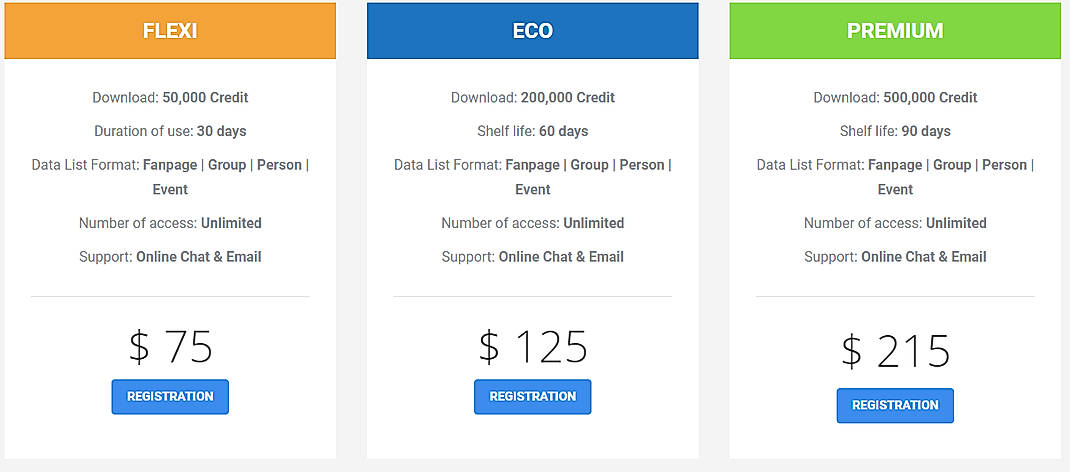Click the $ 75 price
Viewport: 1070px width, 472px height.
click(x=171, y=346)
